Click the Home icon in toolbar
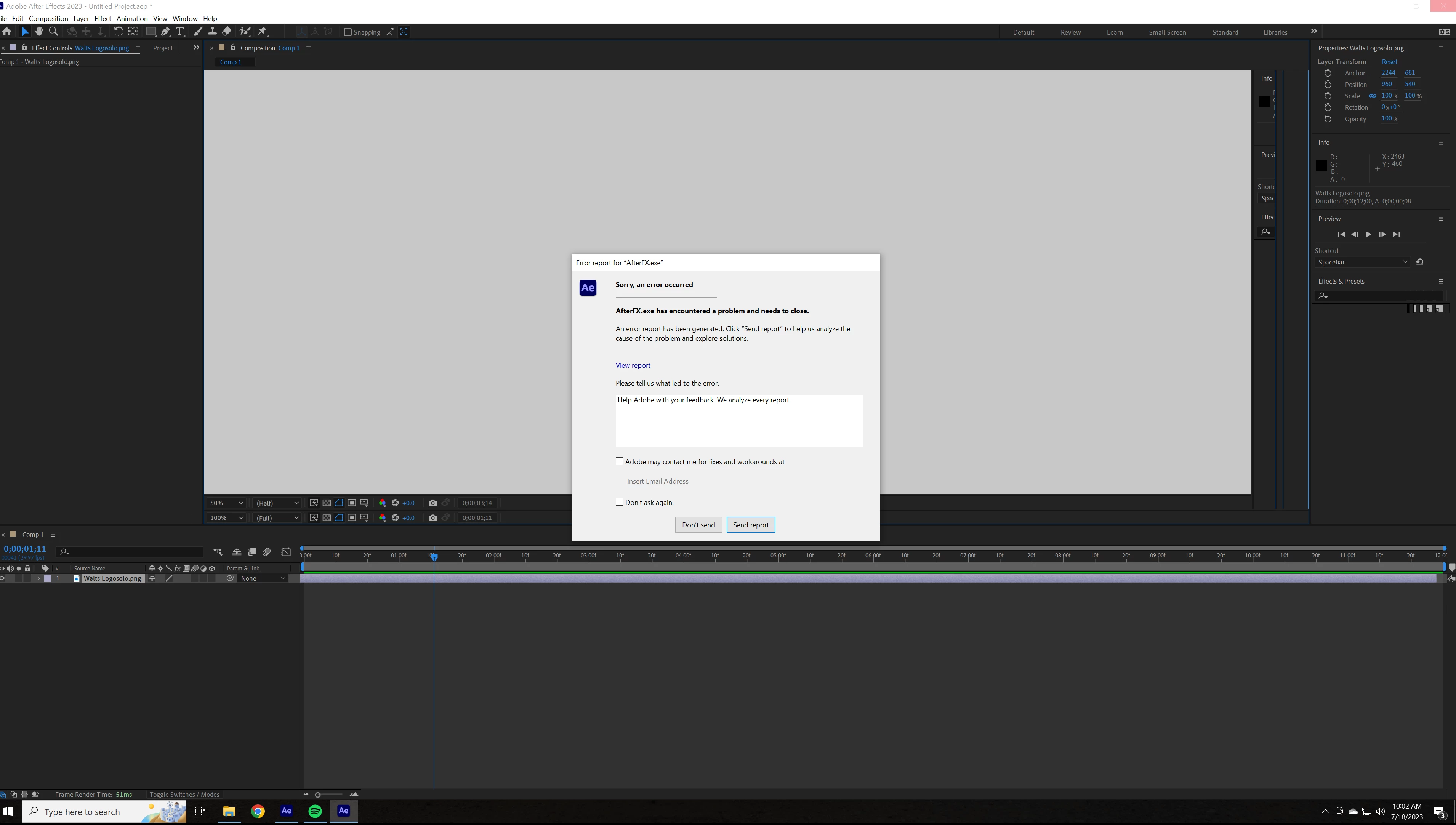 pyautogui.click(x=7, y=32)
